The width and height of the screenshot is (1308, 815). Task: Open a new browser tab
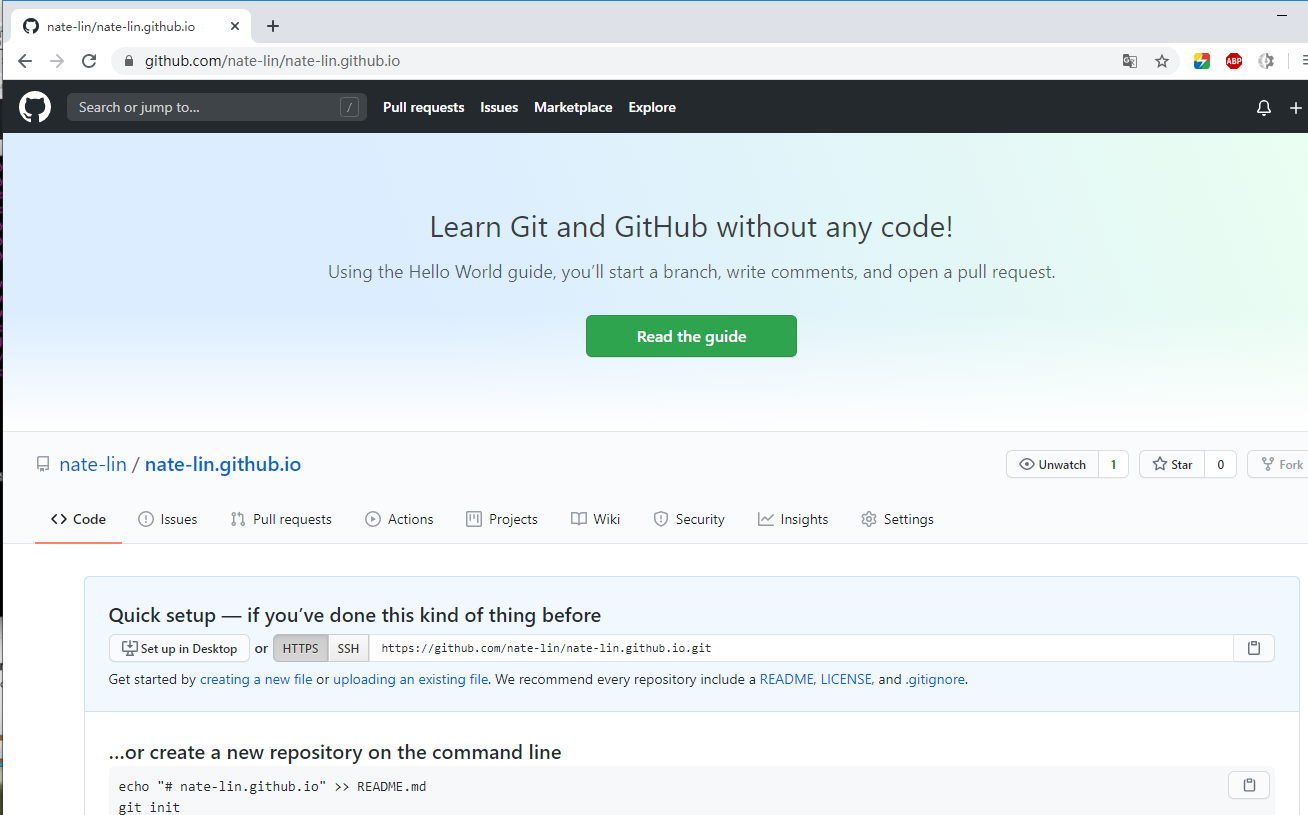273,26
